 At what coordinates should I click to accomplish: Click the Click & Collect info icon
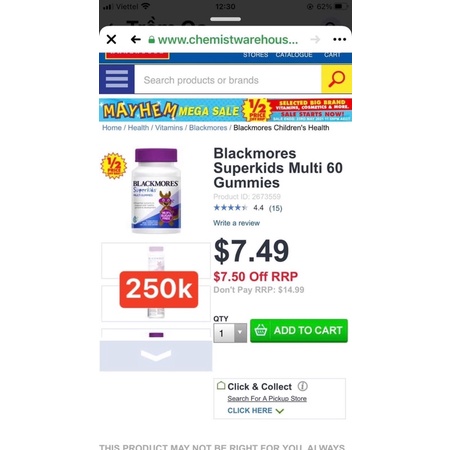303,386
